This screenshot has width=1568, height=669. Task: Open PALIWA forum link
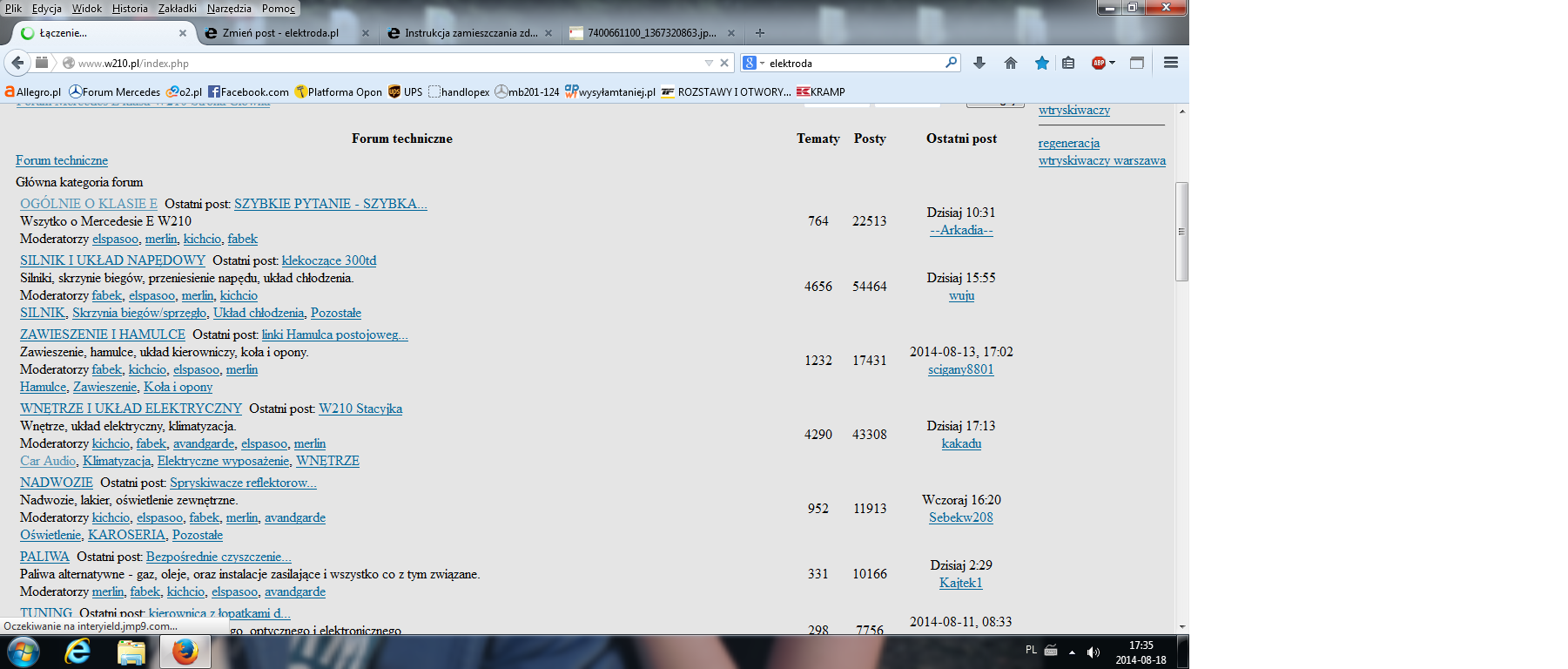pos(44,557)
